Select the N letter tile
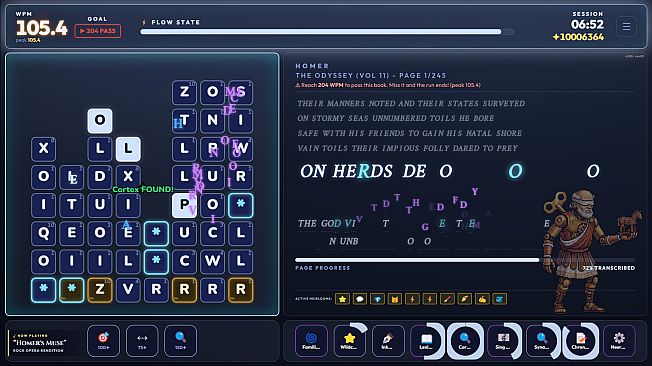Image resolution: width=652 pixels, height=366 pixels. (x=212, y=120)
